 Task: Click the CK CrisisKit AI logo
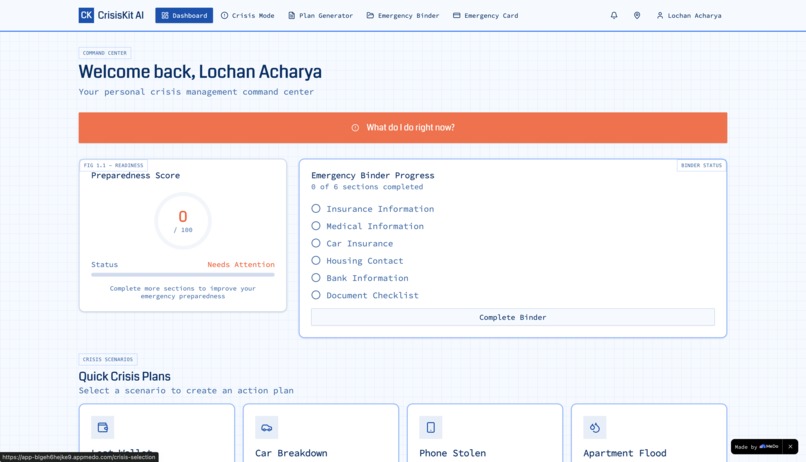[111, 15]
